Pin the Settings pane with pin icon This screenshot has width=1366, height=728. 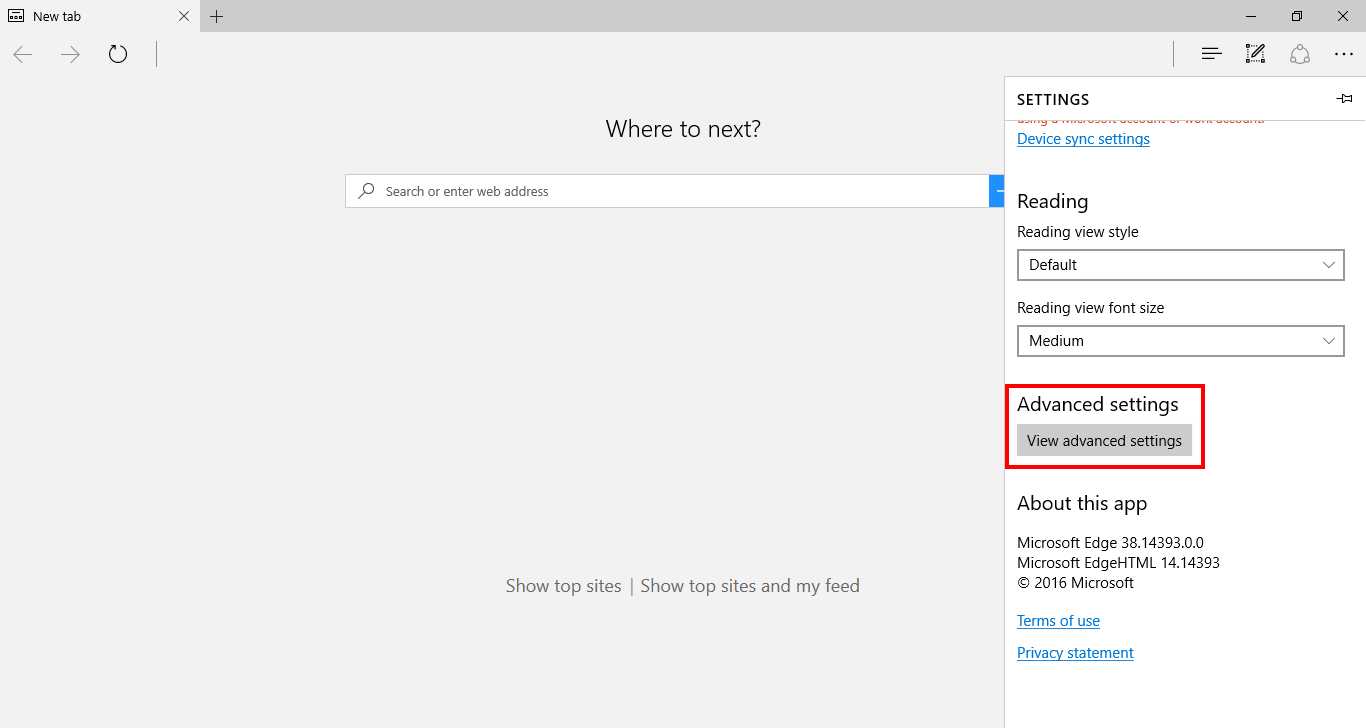(1344, 99)
